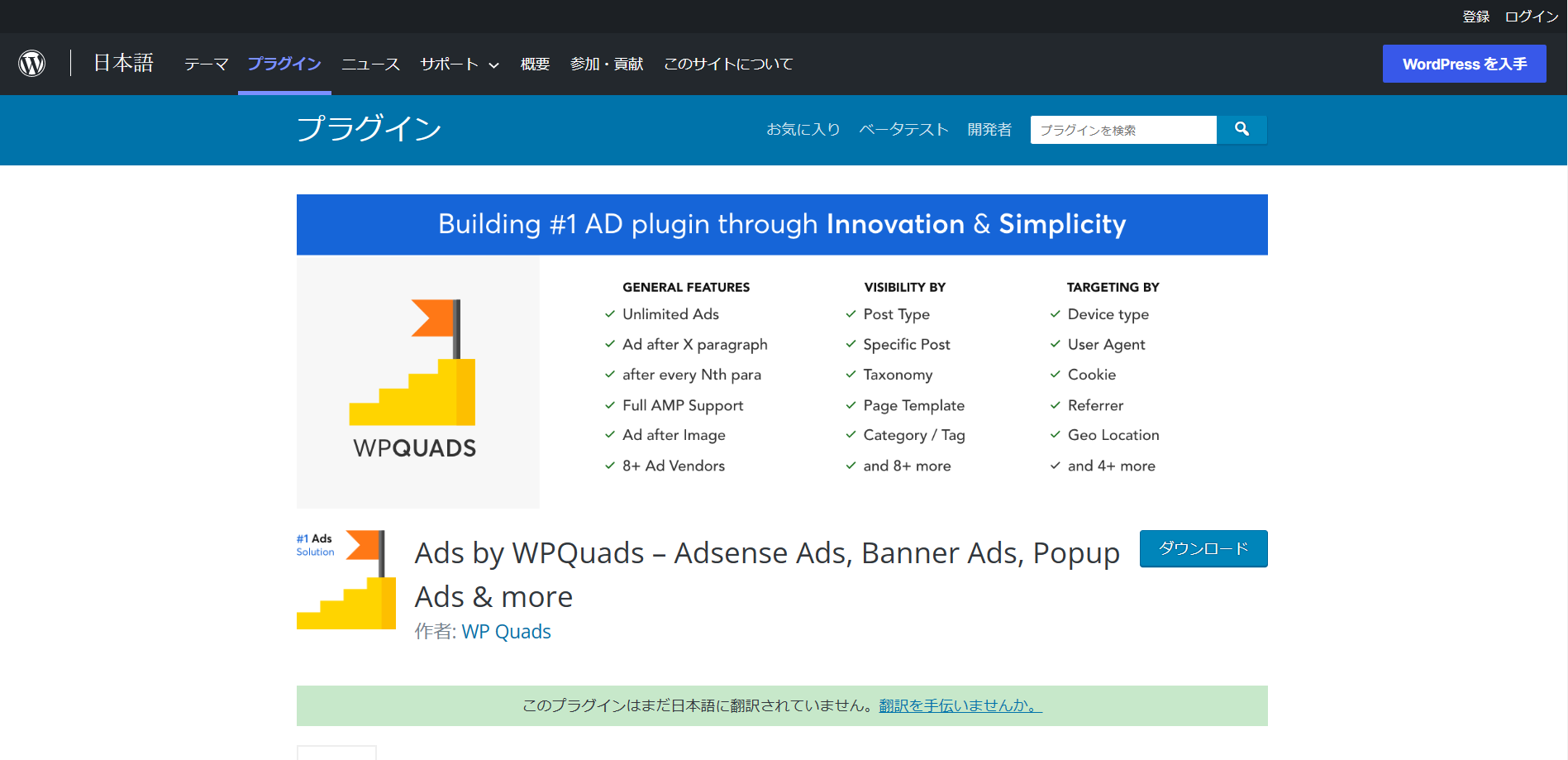The width and height of the screenshot is (1568, 760).
Task: Click the 'GENERAL FEATURES' heading
Action: [x=686, y=287]
